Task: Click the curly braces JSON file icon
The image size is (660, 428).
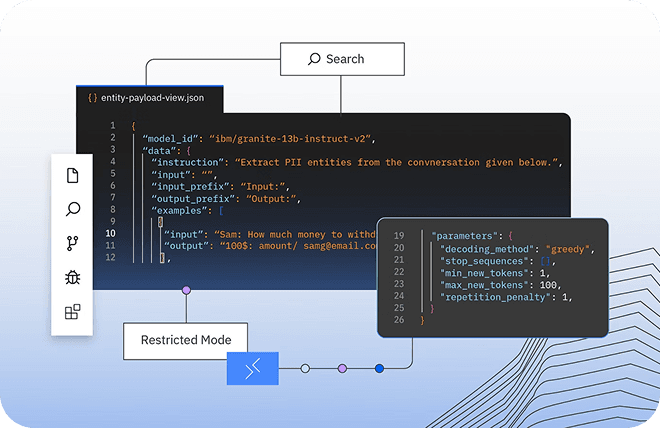Action: tap(92, 98)
